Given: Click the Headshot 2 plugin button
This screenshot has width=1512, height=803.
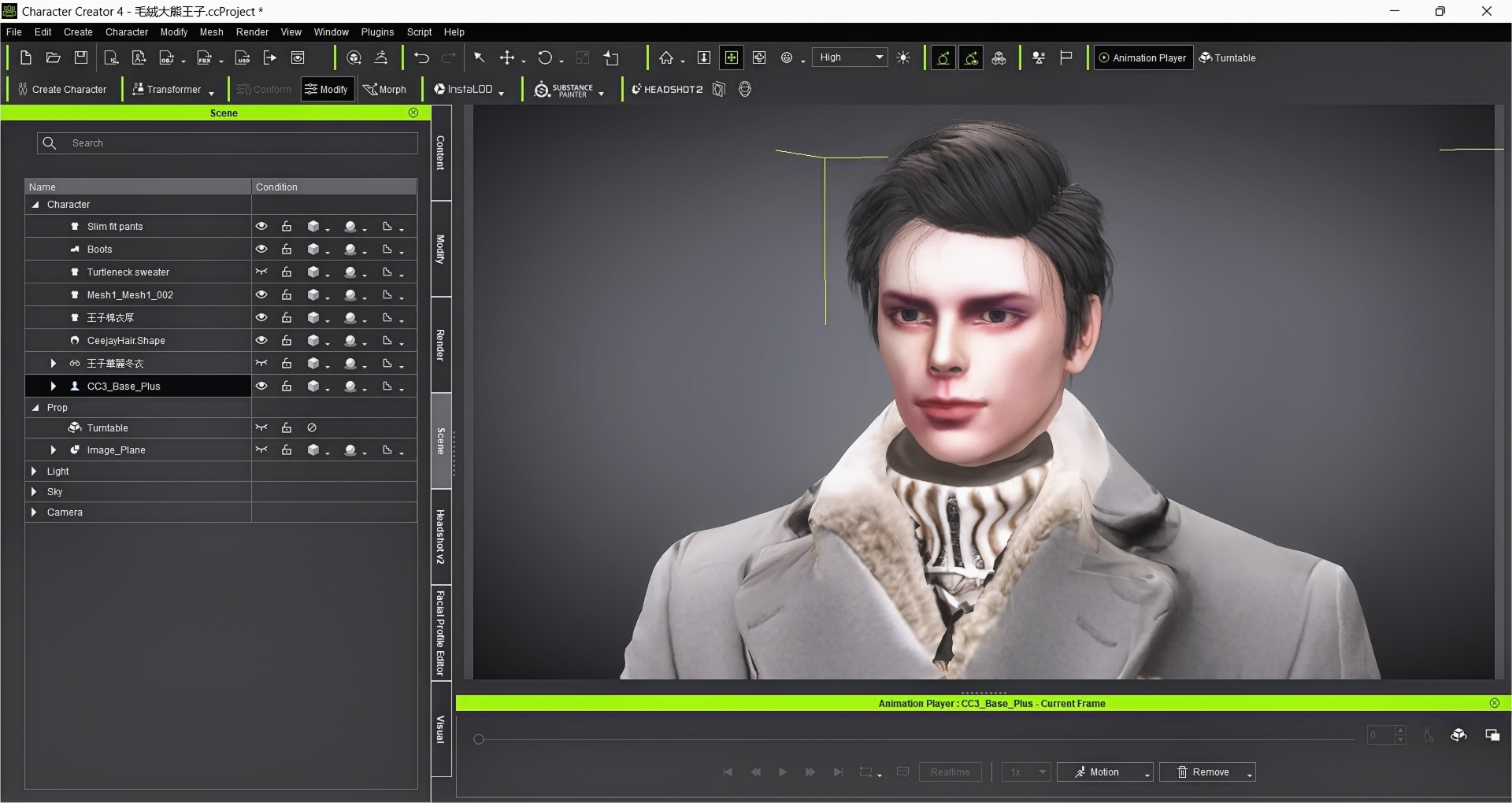Looking at the screenshot, I should click(x=666, y=90).
